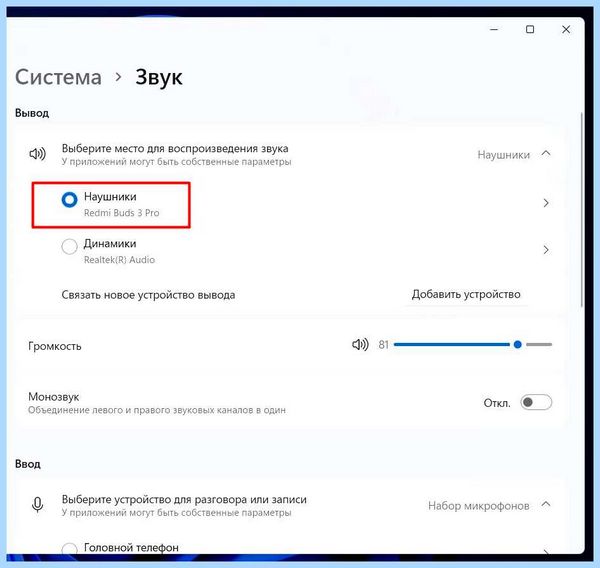
Task: Click the Громкость label
Action: point(55,346)
